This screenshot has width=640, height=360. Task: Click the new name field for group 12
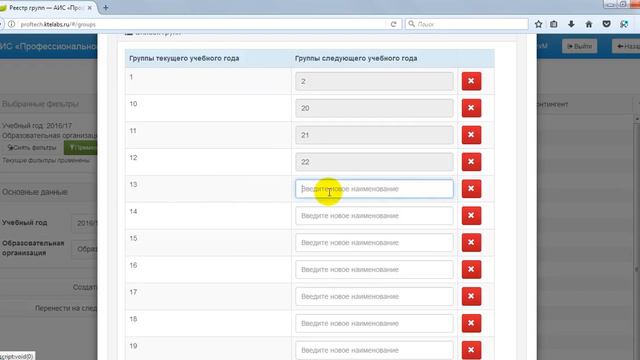click(374, 162)
